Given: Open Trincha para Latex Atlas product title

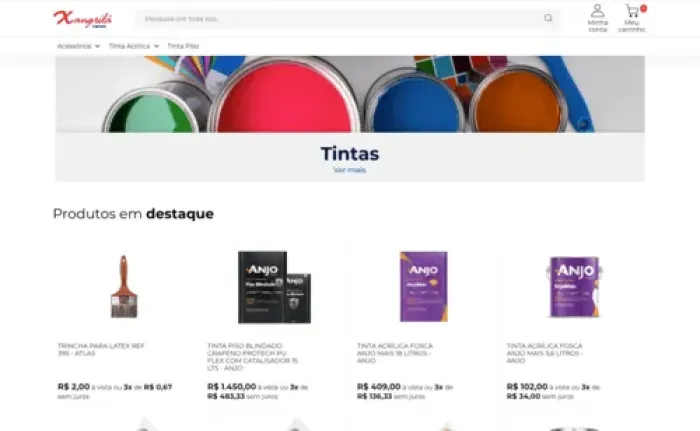Looking at the screenshot, I should 101,349.
